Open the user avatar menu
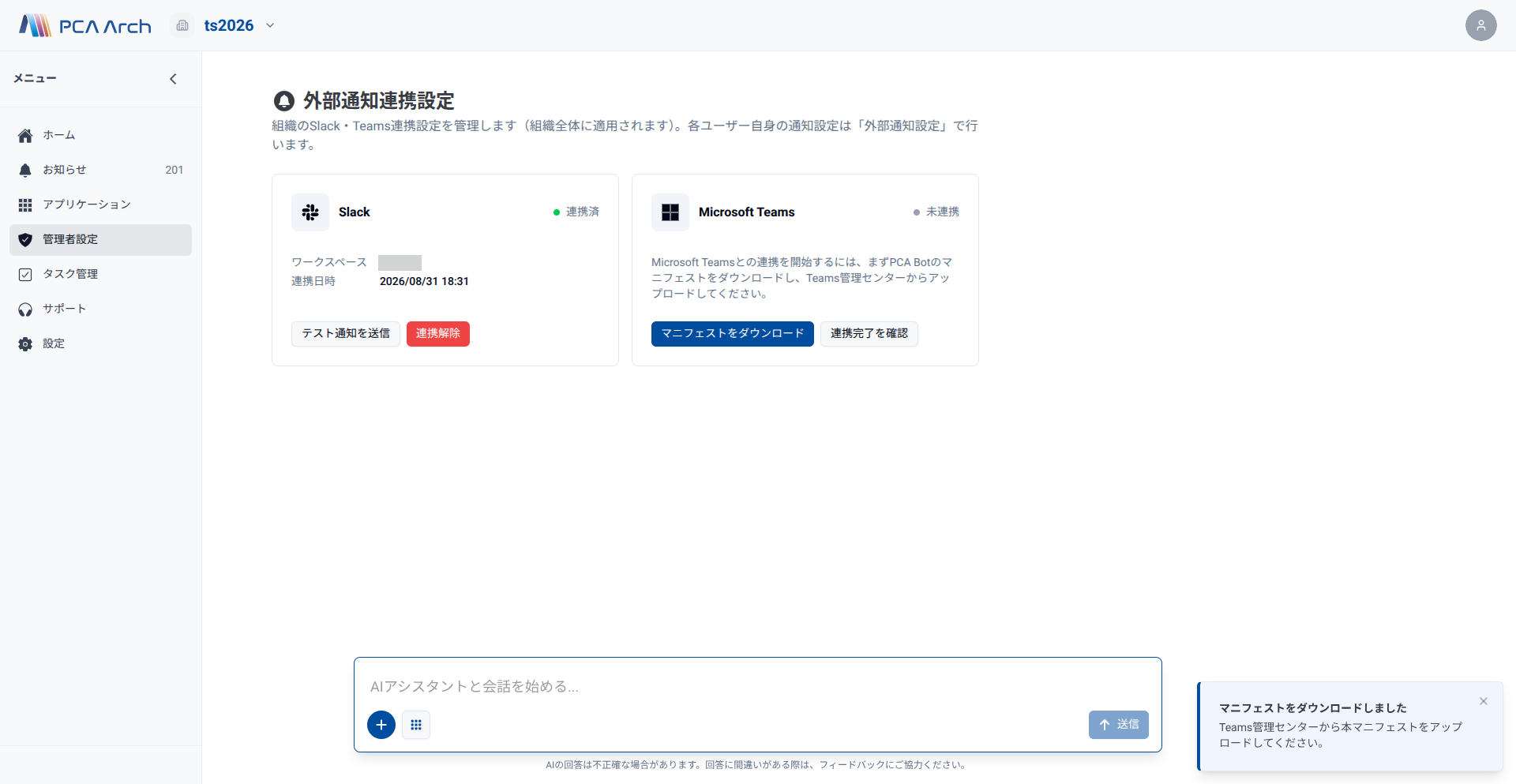 pyautogui.click(x=1480, y=25)
